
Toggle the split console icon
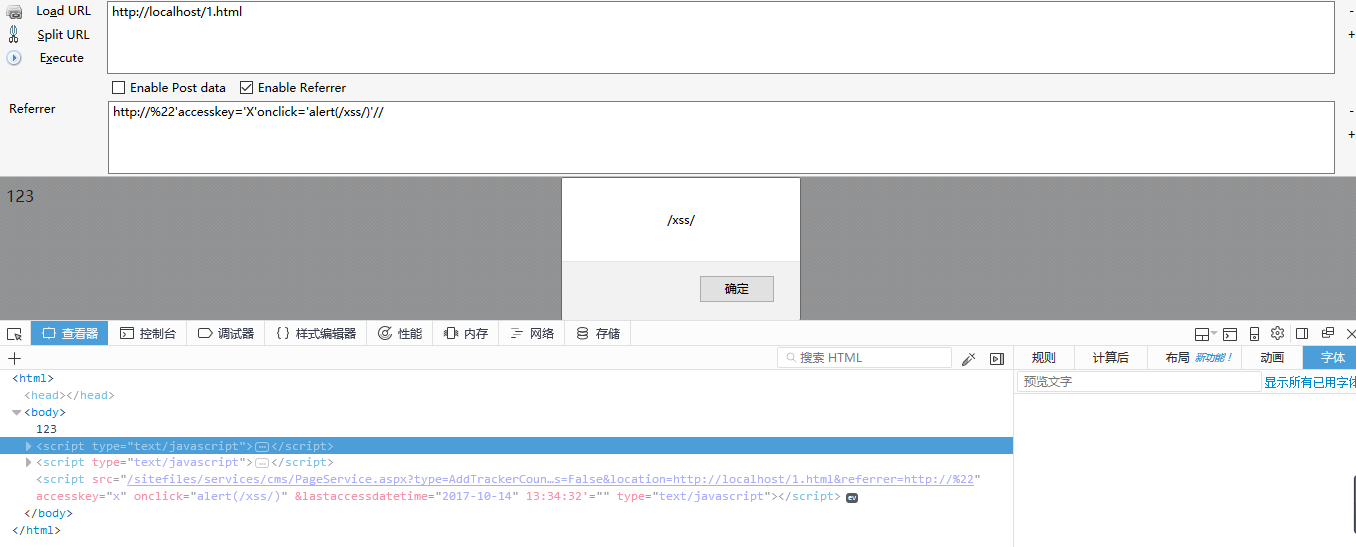(1230, 334)
